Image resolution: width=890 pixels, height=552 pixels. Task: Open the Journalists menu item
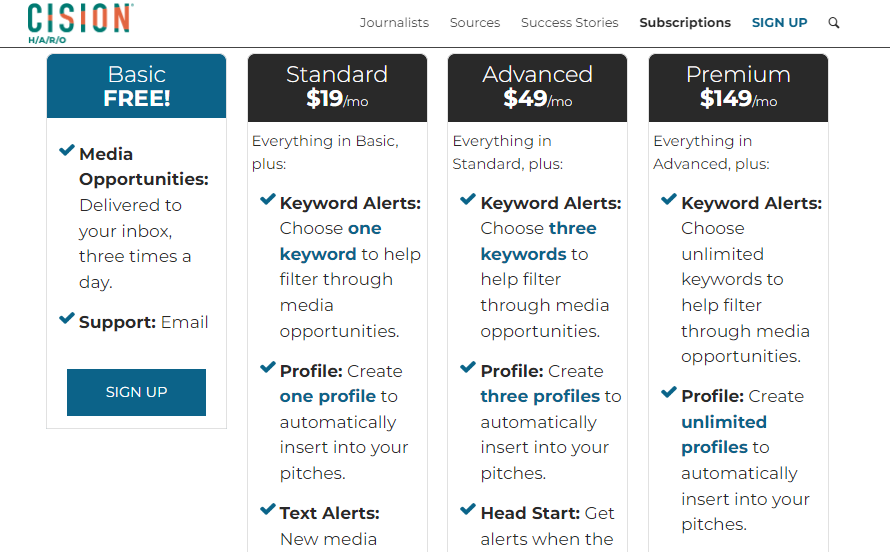[394, 23]
